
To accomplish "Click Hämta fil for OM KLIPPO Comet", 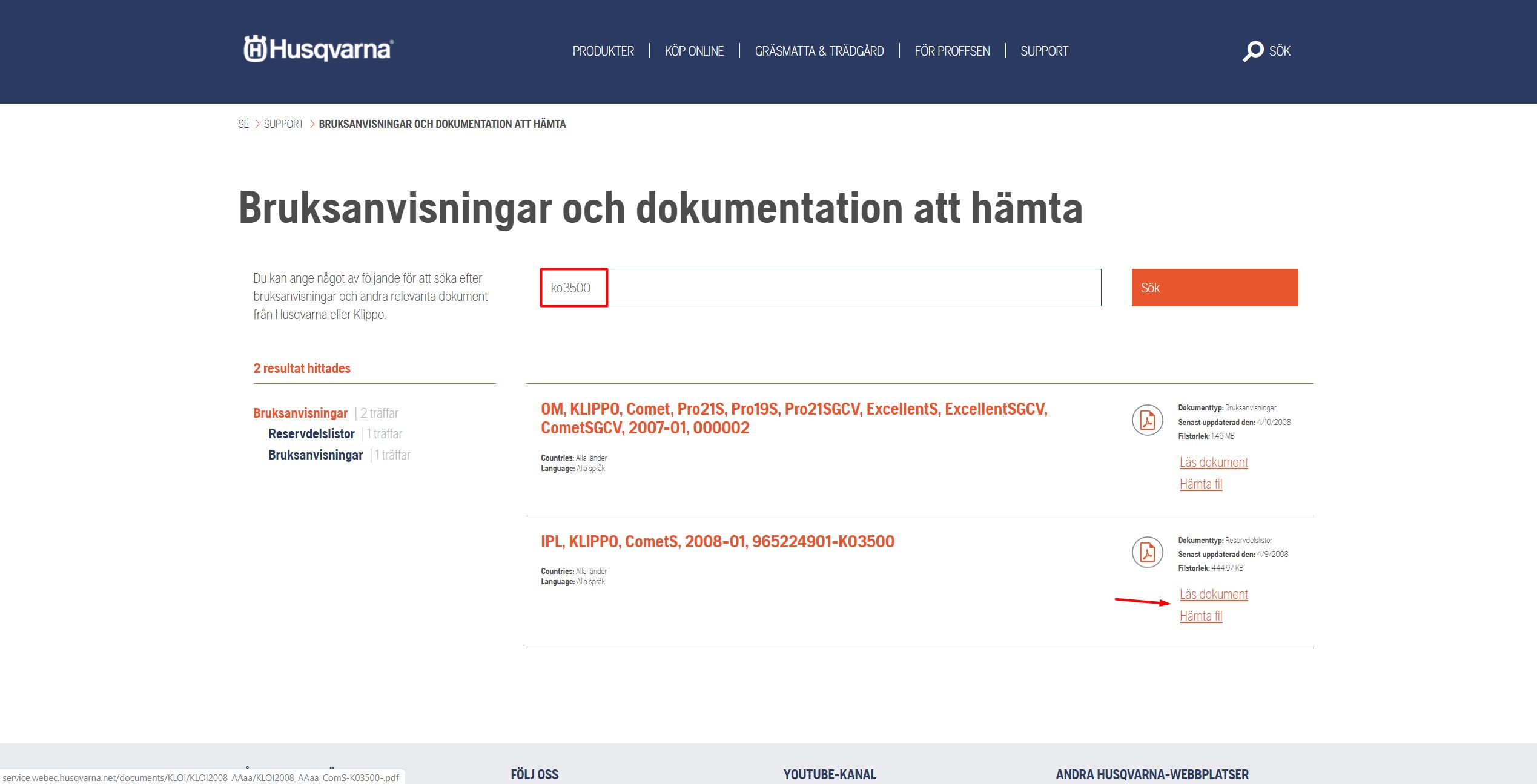I will click(1201, 484).
